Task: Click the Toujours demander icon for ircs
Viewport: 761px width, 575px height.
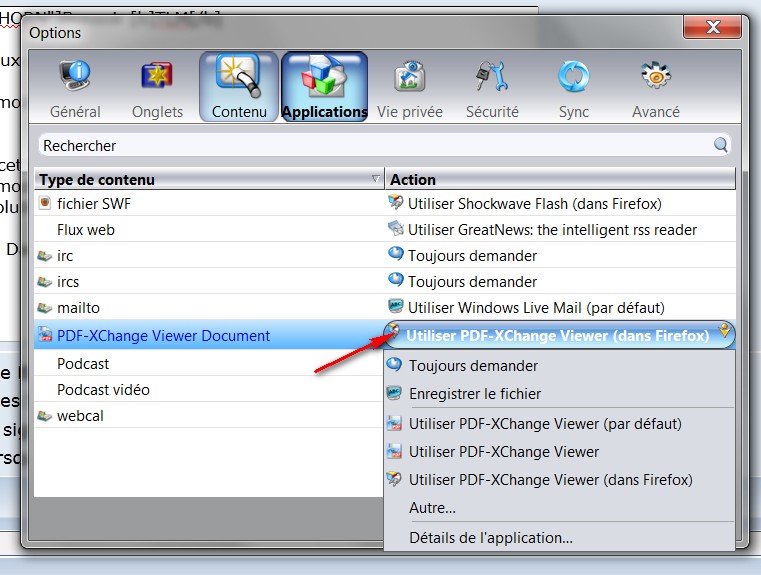Action: 396,280
